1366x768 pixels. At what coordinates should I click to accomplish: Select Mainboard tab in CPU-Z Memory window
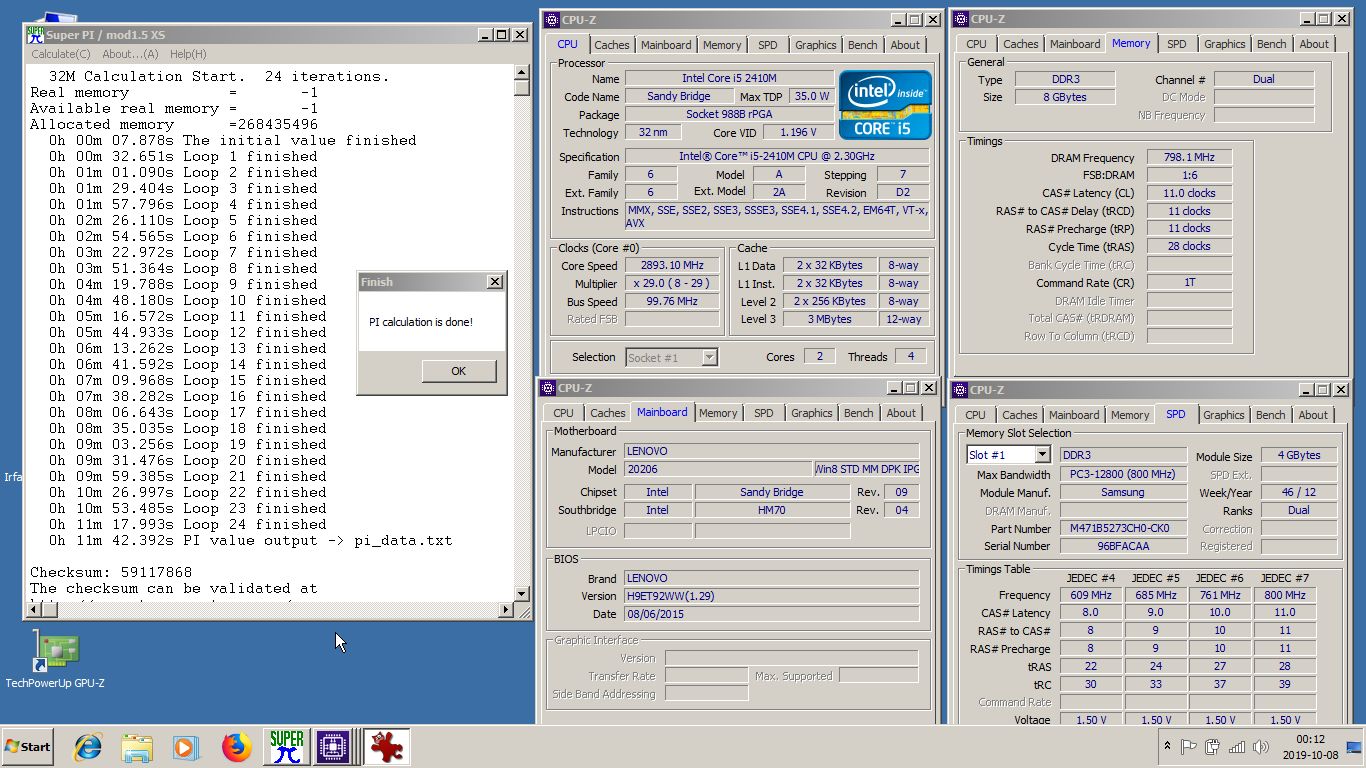coord(1075,44)
